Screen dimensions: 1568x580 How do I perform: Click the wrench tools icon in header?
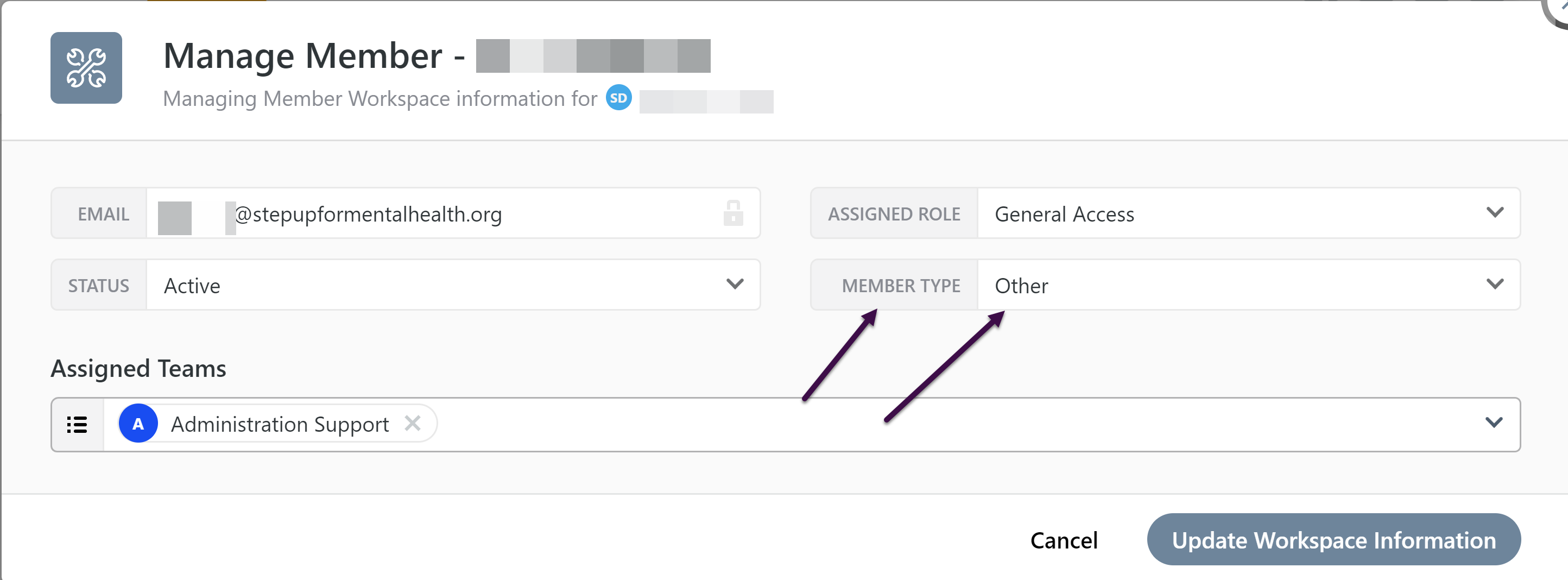pyautogui.click(x=86, y=67)
